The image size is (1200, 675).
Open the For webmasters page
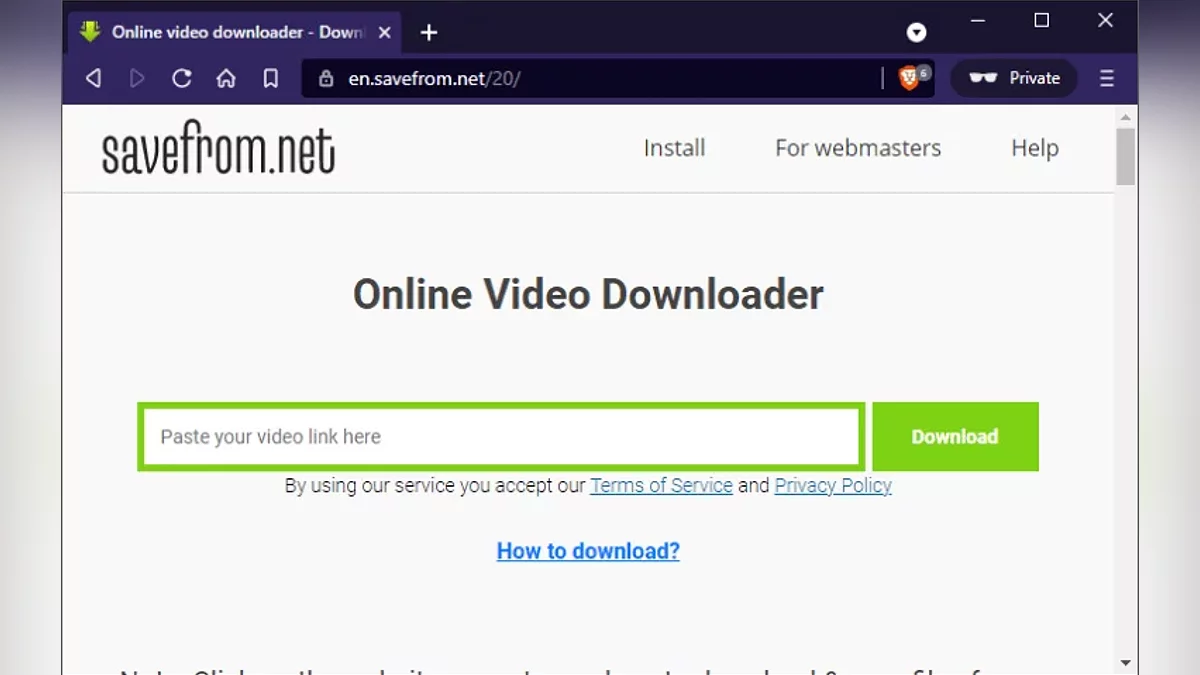pos(858,148)
